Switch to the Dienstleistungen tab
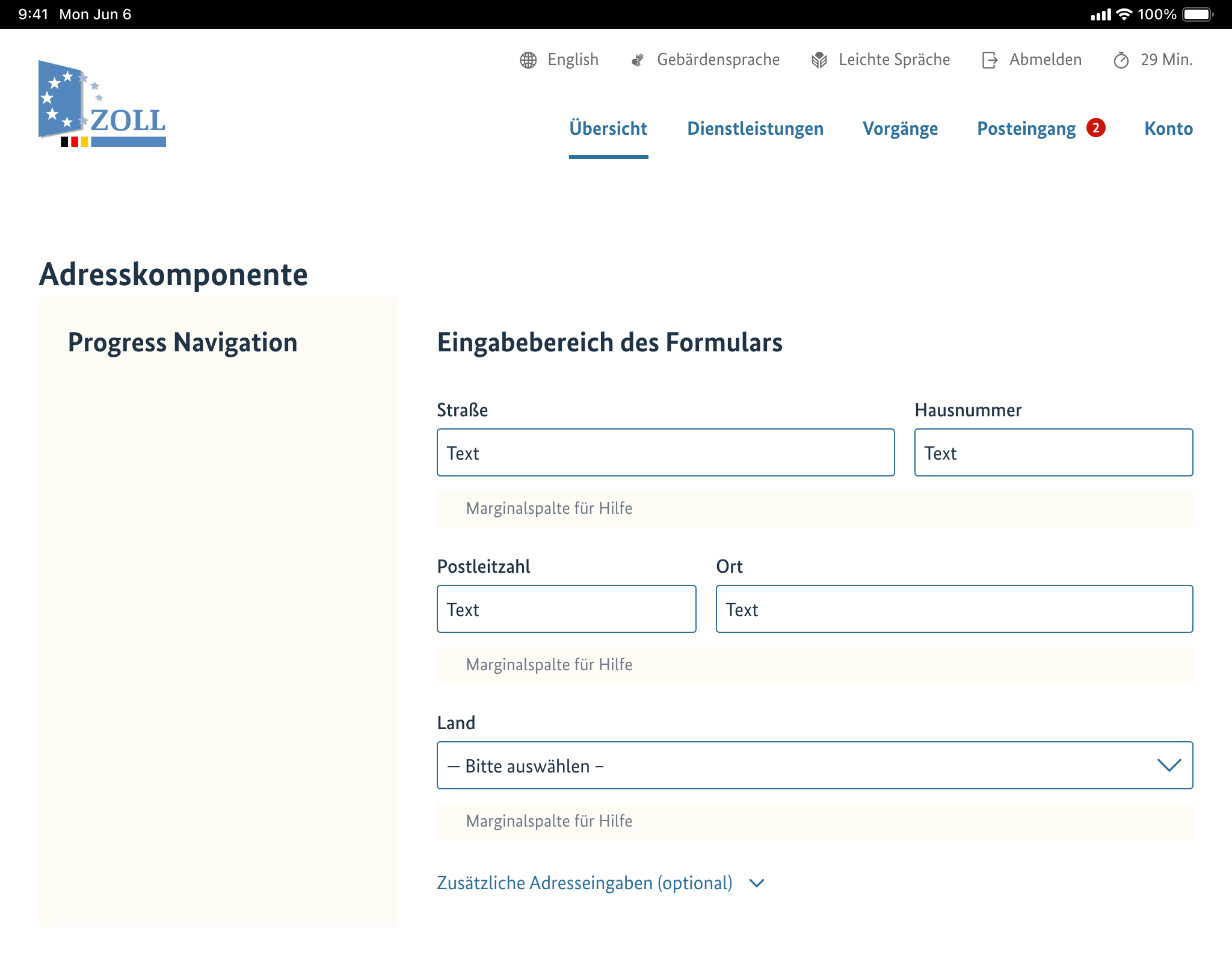 (756, 128)
